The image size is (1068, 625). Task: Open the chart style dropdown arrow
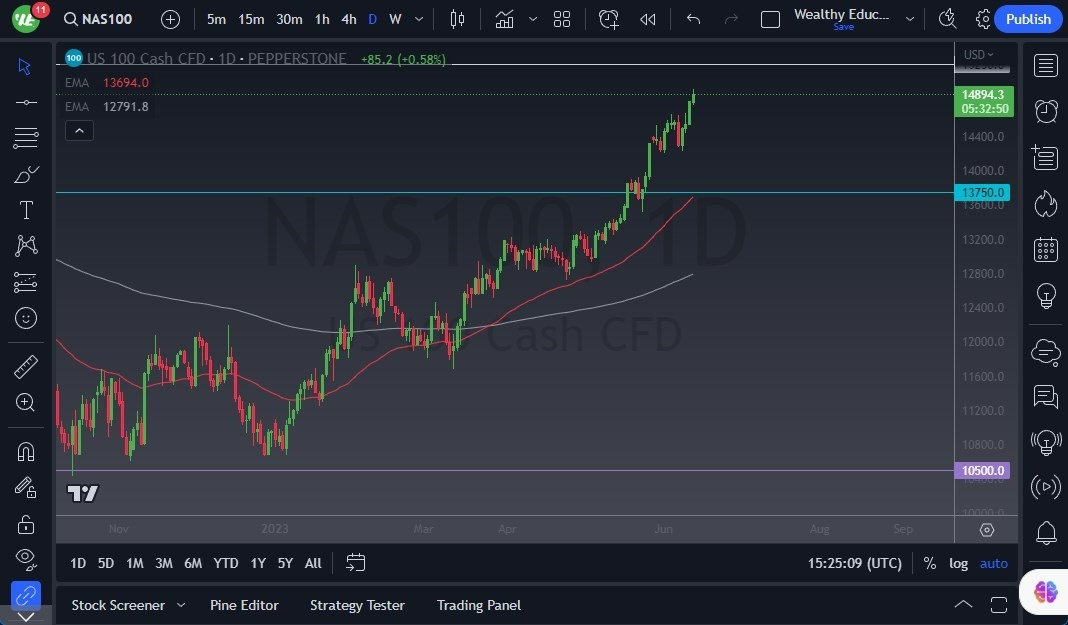[533, 18]
